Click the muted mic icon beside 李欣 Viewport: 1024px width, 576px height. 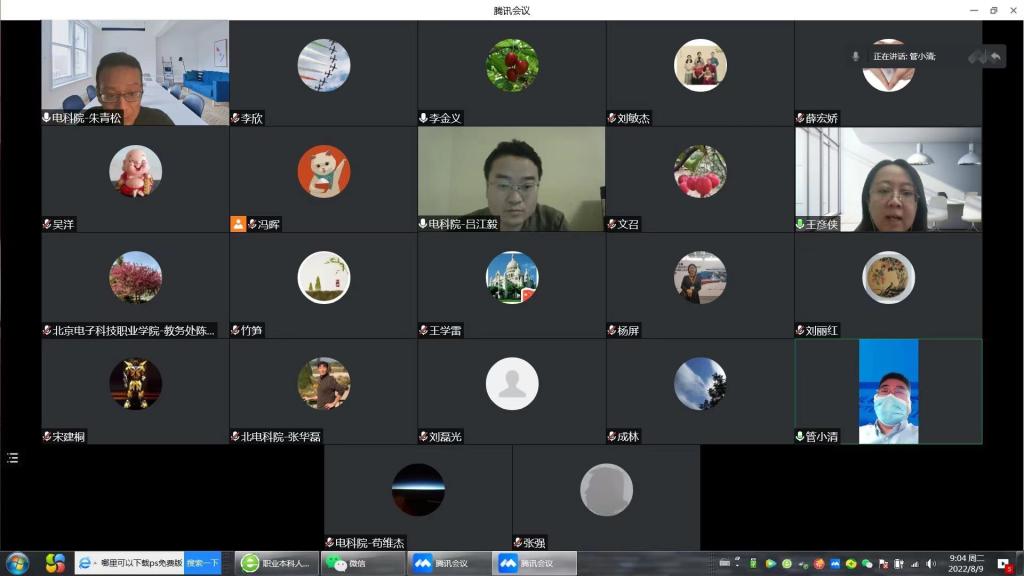(236, 118)
